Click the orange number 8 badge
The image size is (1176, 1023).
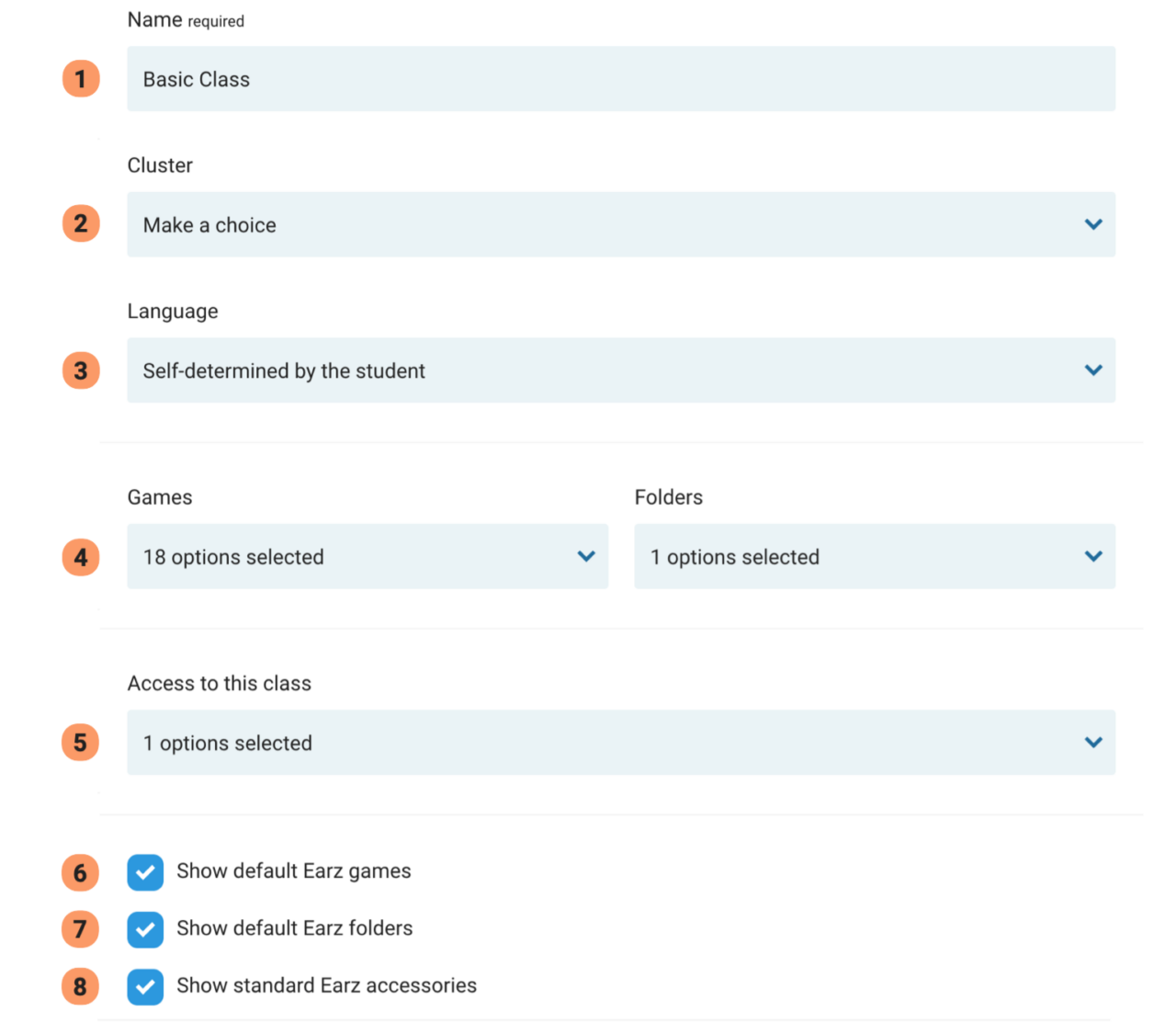coord(81,986)
